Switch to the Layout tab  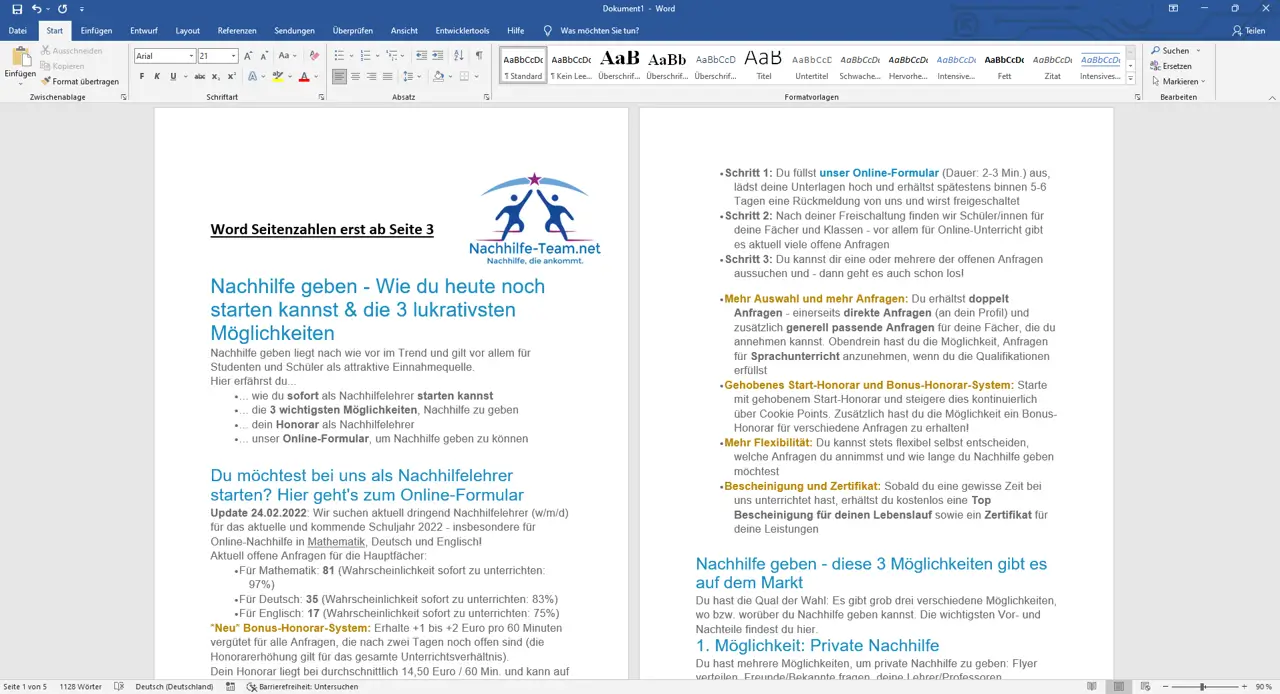187,31
